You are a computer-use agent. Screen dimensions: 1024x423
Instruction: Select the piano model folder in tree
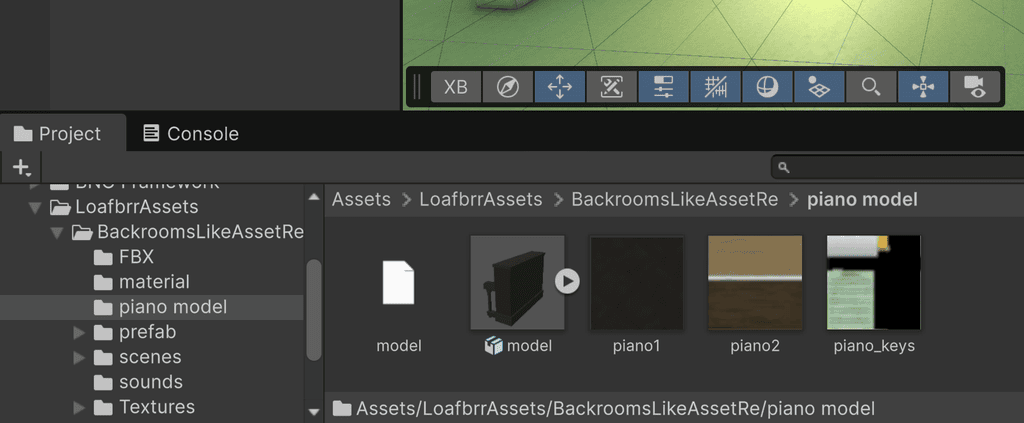[152, 307]
